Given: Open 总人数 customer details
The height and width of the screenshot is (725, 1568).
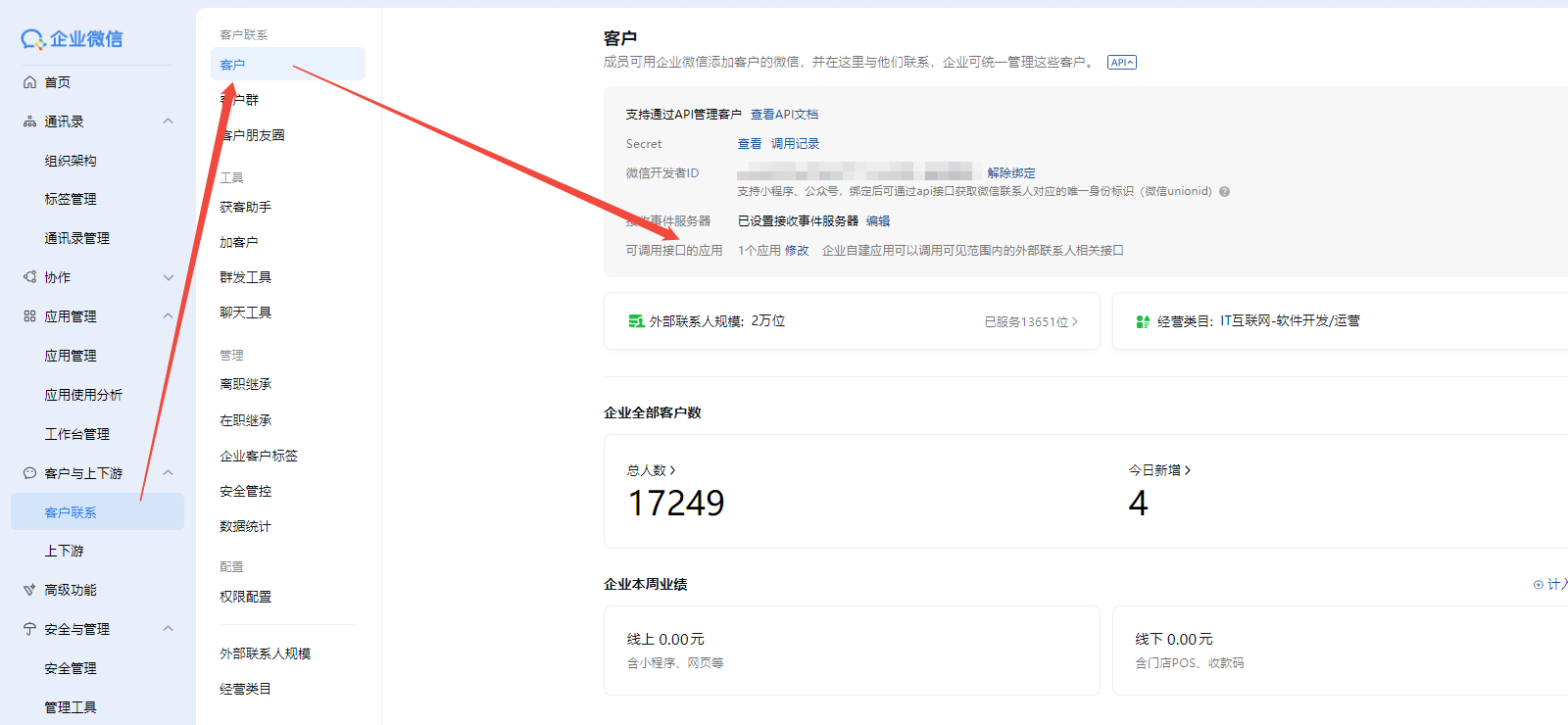Looking at the screenshot, I should (x=651, y=470).
